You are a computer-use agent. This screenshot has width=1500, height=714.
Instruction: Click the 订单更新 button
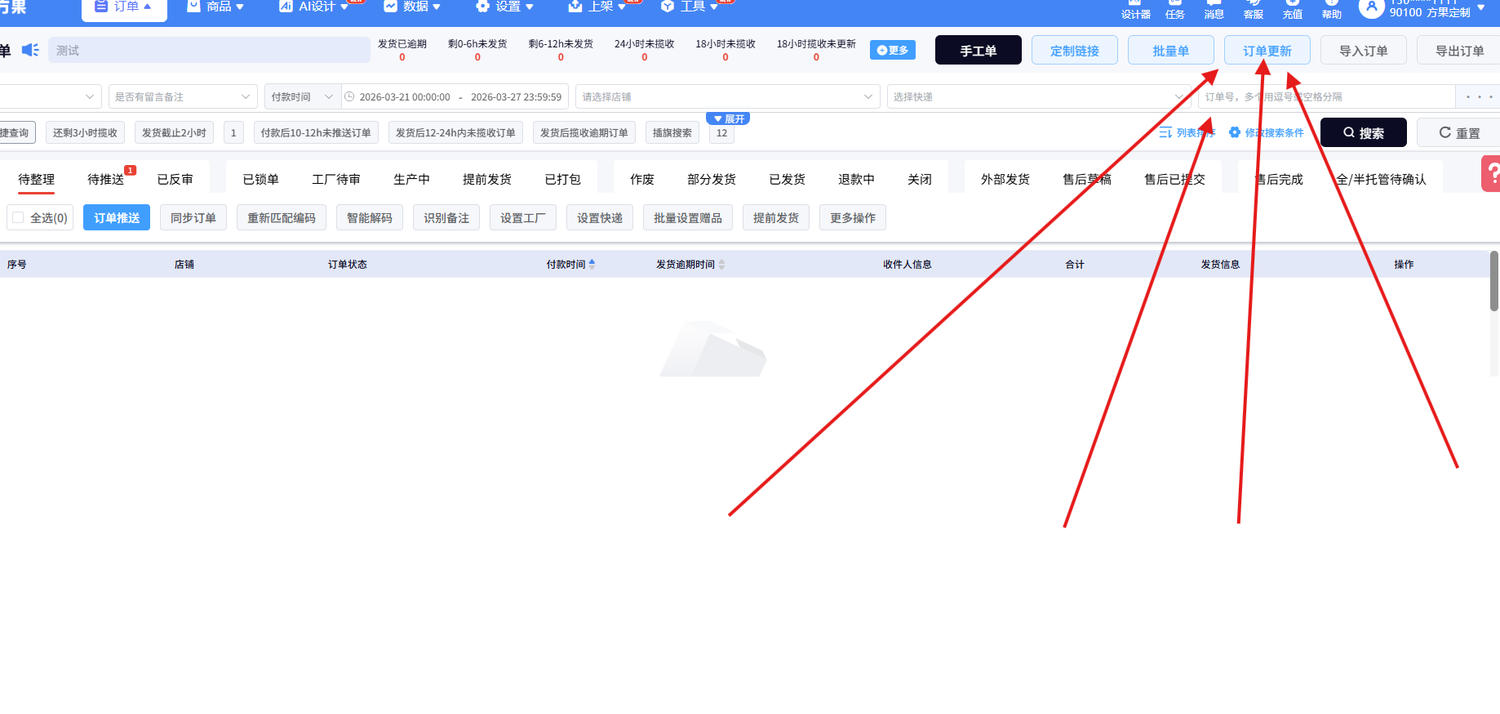pos(1267,50)
